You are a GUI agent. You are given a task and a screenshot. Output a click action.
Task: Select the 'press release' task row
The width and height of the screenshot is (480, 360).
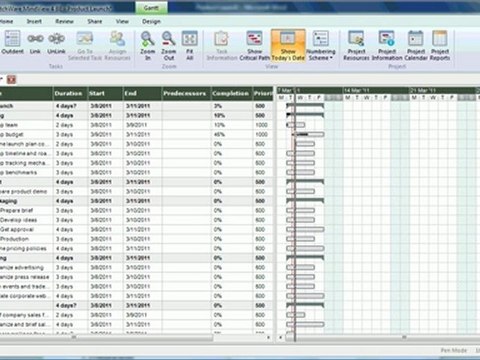[136, 277]
